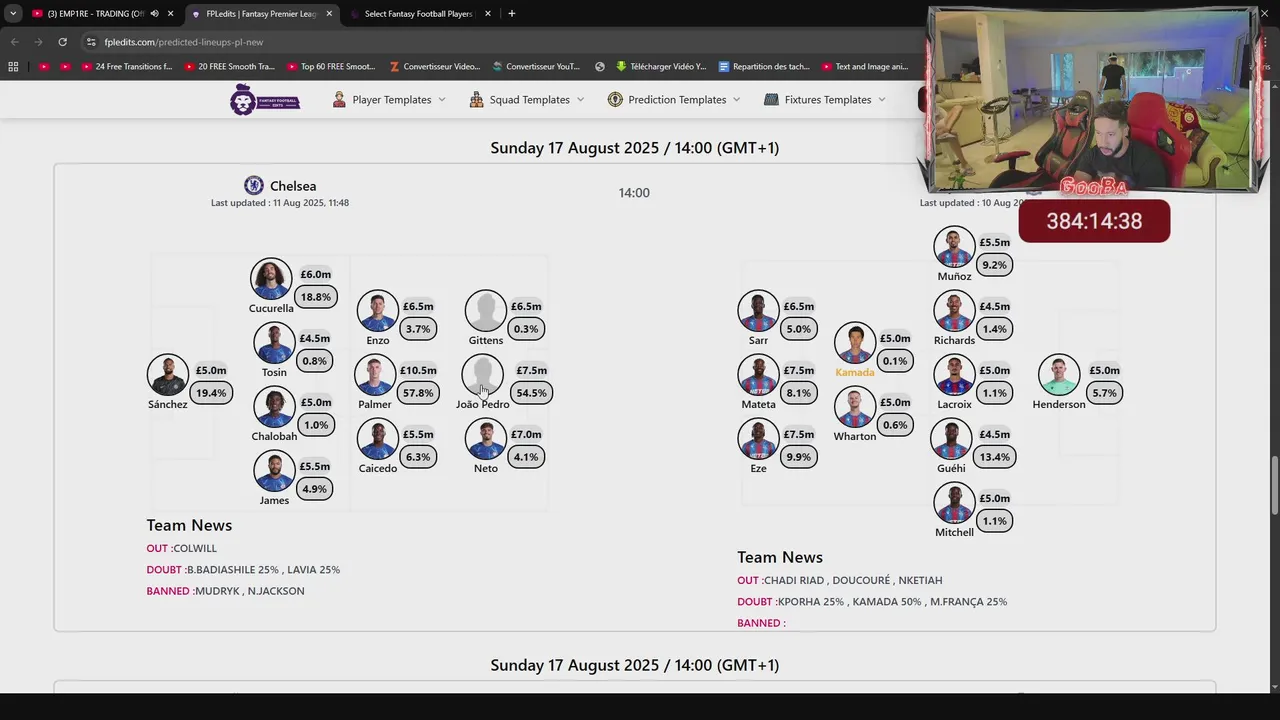The height and width of the screenshot is (720, 1280).
Task: Click the Chelsea Team News heading
Action: [189, 525]
